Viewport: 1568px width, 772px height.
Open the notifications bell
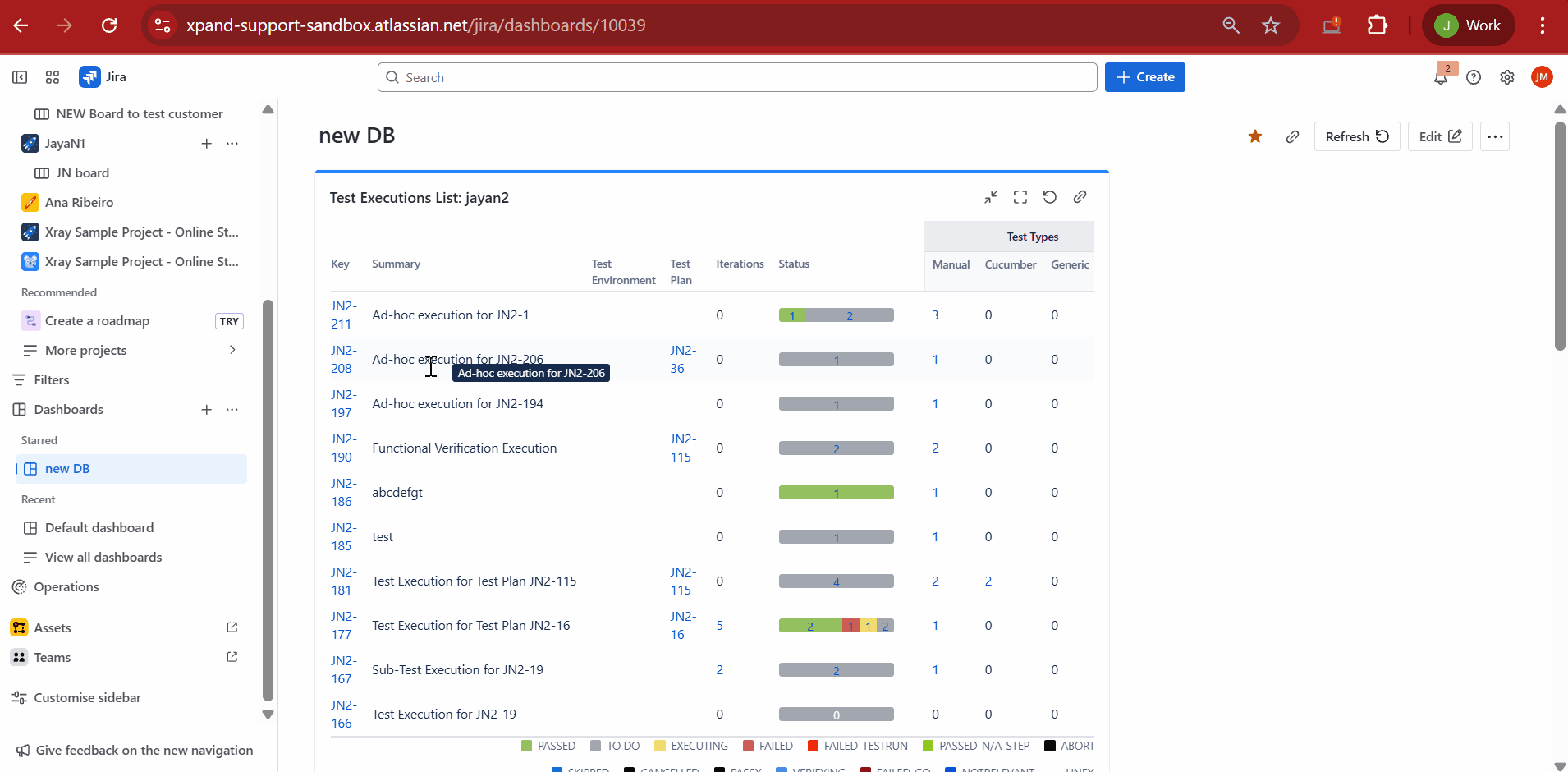(1440, 77)
